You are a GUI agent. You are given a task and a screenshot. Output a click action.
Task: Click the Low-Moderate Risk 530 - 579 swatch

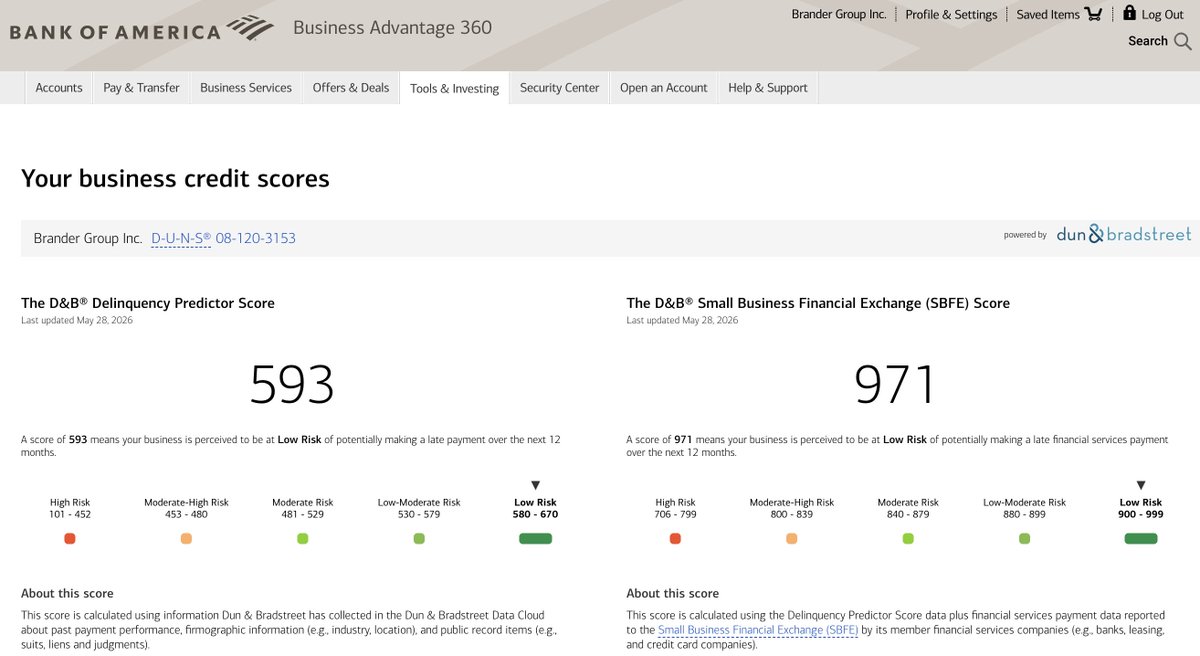click(419, 538)
